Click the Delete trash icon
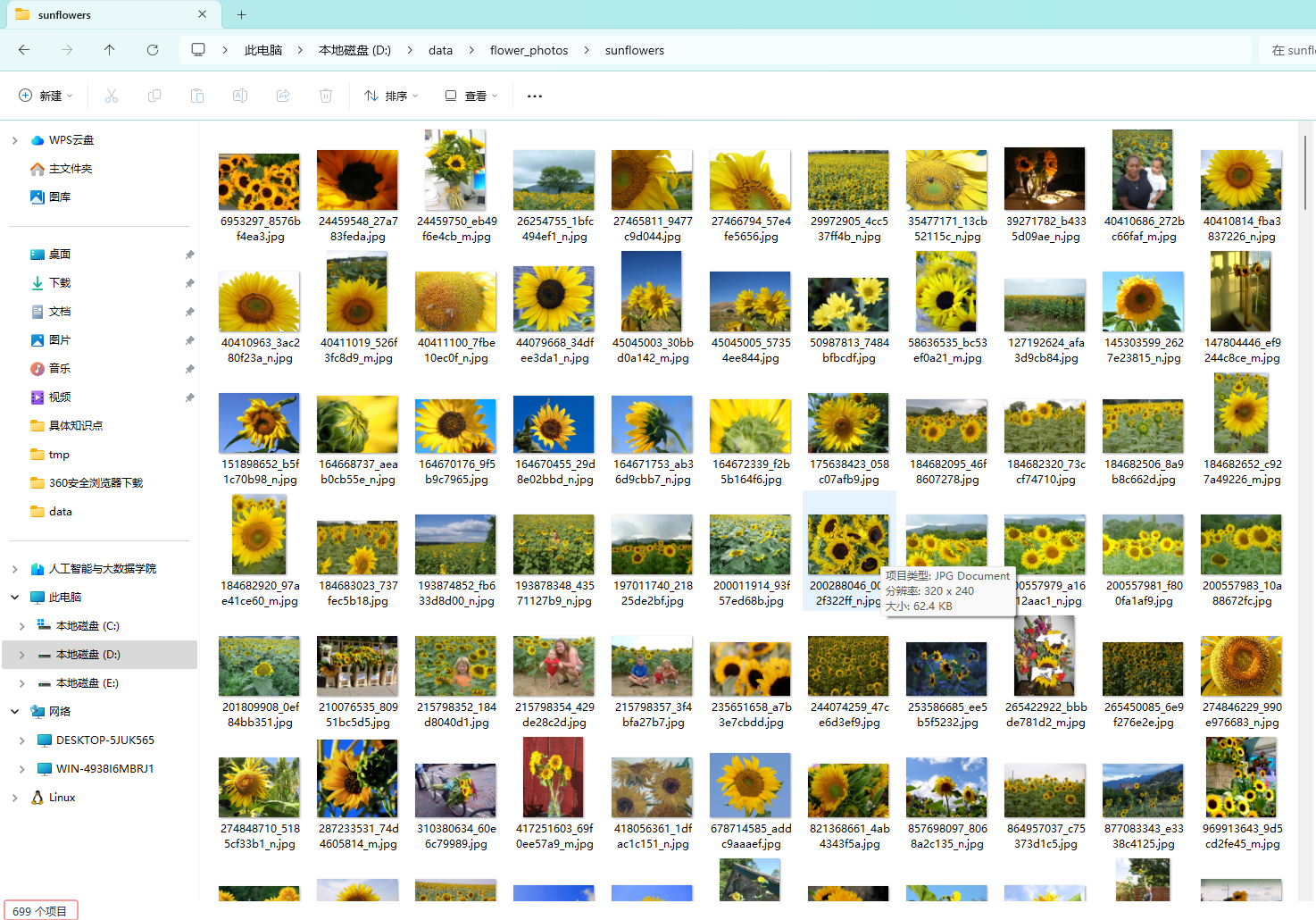The height and width of the screenshot is (920, 1316). (326, 96)
